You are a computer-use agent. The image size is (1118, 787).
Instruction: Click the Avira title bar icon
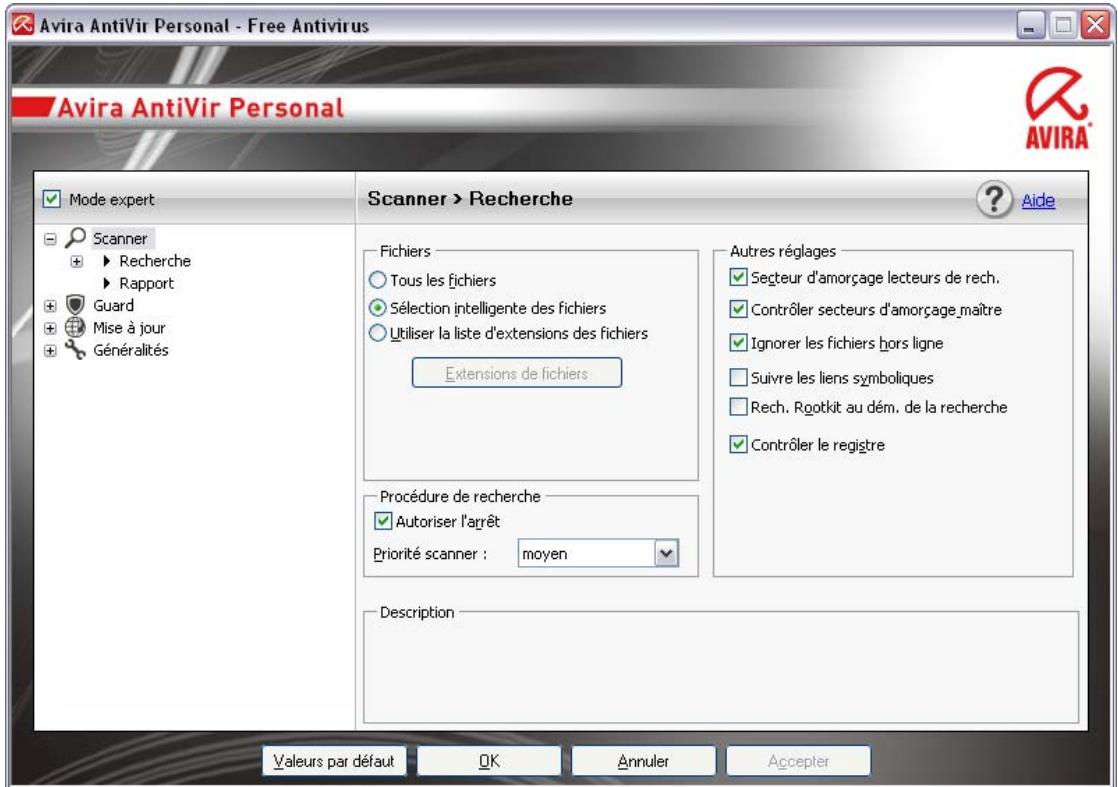click(23, 25)
